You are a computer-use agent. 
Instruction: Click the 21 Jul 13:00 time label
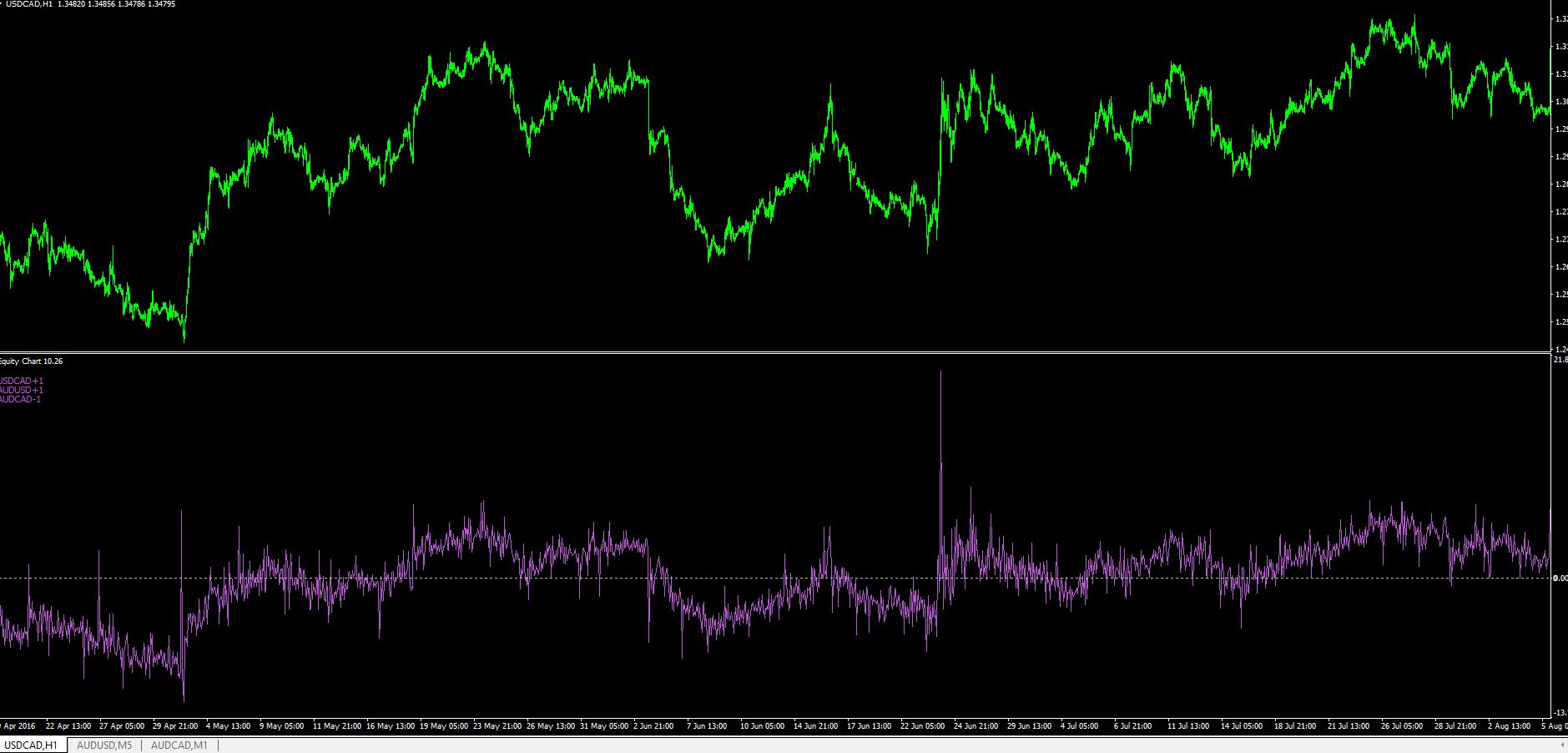click(1349, 725)
